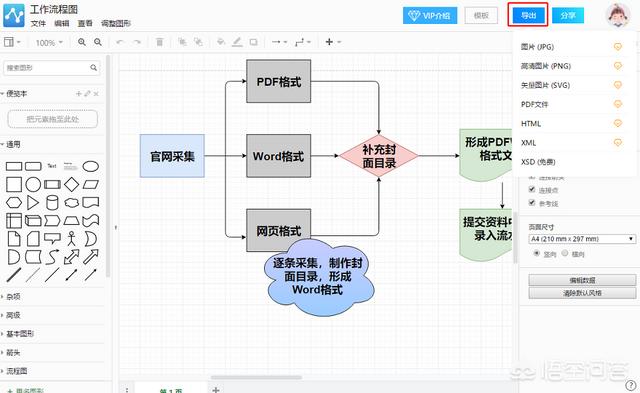Click the delete trash icon in toolbar
The height and width of the screenshot is (393, 640).
click(160, 42)
